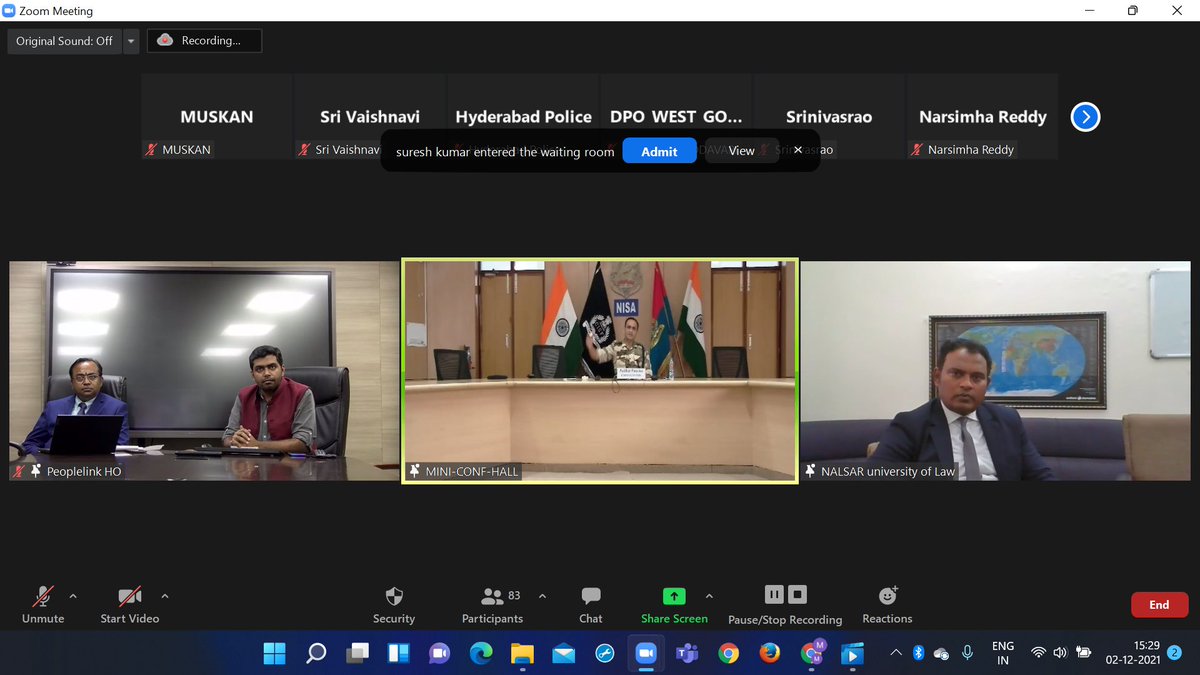The image size is (1200, 675).
Task: Open Google Chrome from the taskbar
Action: (x=728, y=653)
